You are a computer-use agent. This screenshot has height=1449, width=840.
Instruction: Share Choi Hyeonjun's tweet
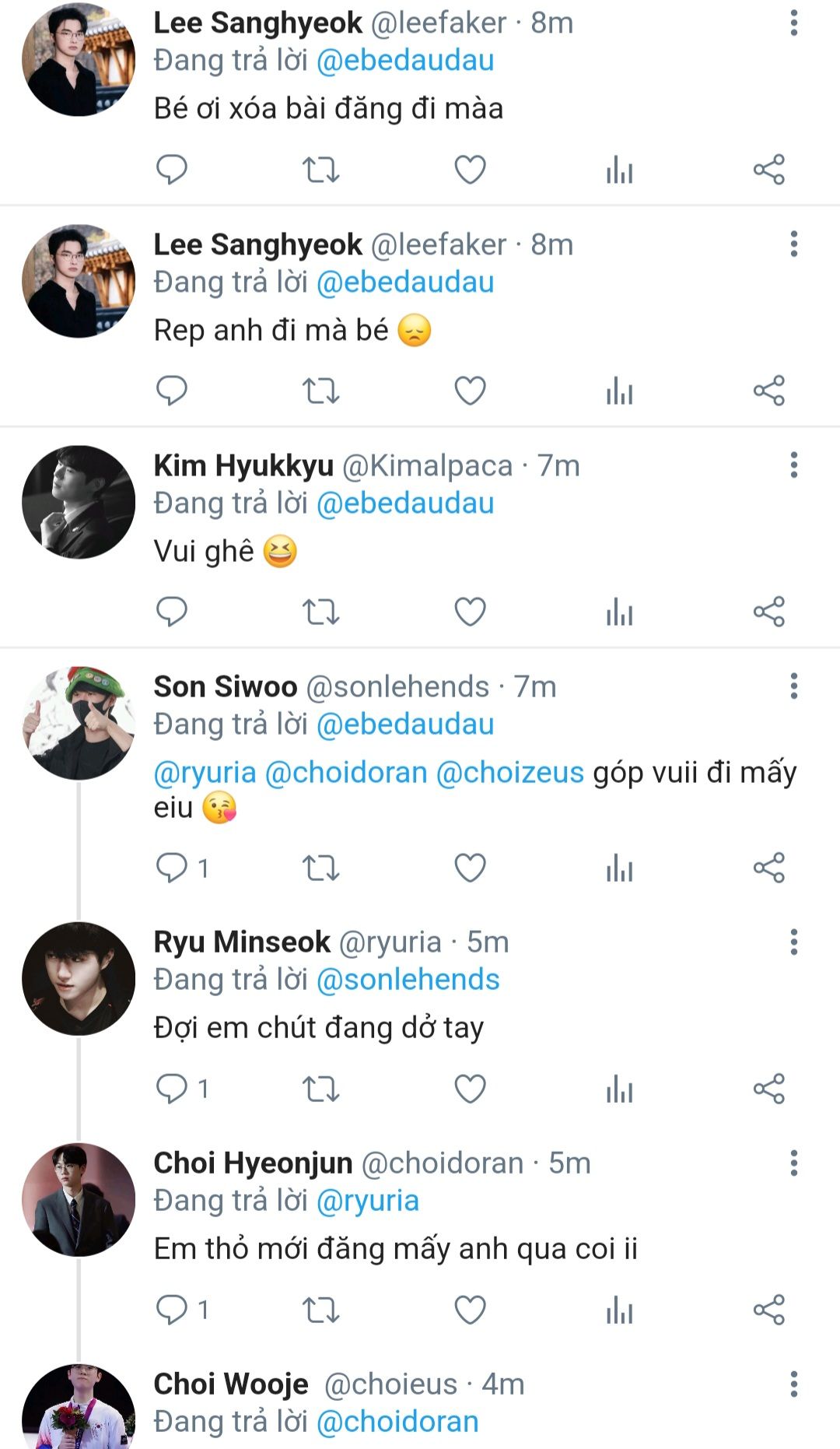768,1310
